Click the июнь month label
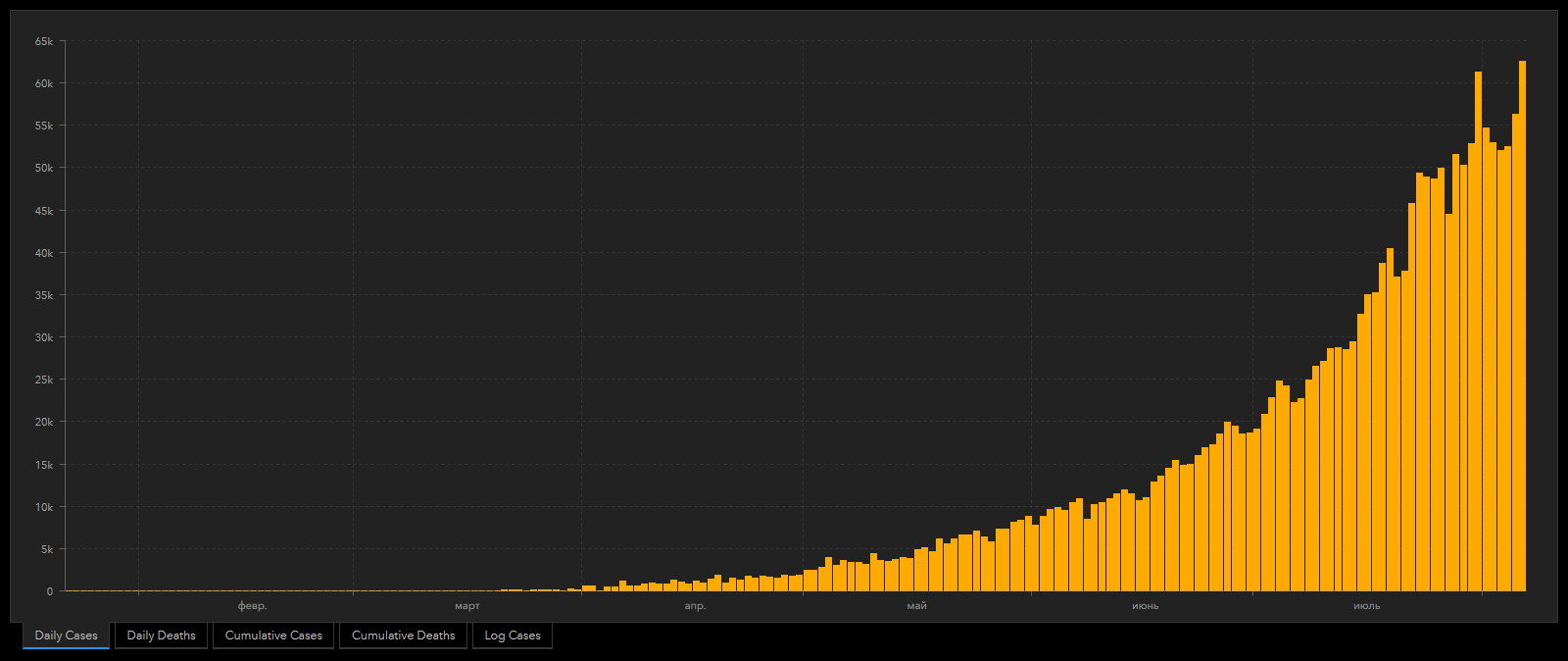This screenshot has width=1568, height=661. pyautogui.click(x=1145, y=606)
